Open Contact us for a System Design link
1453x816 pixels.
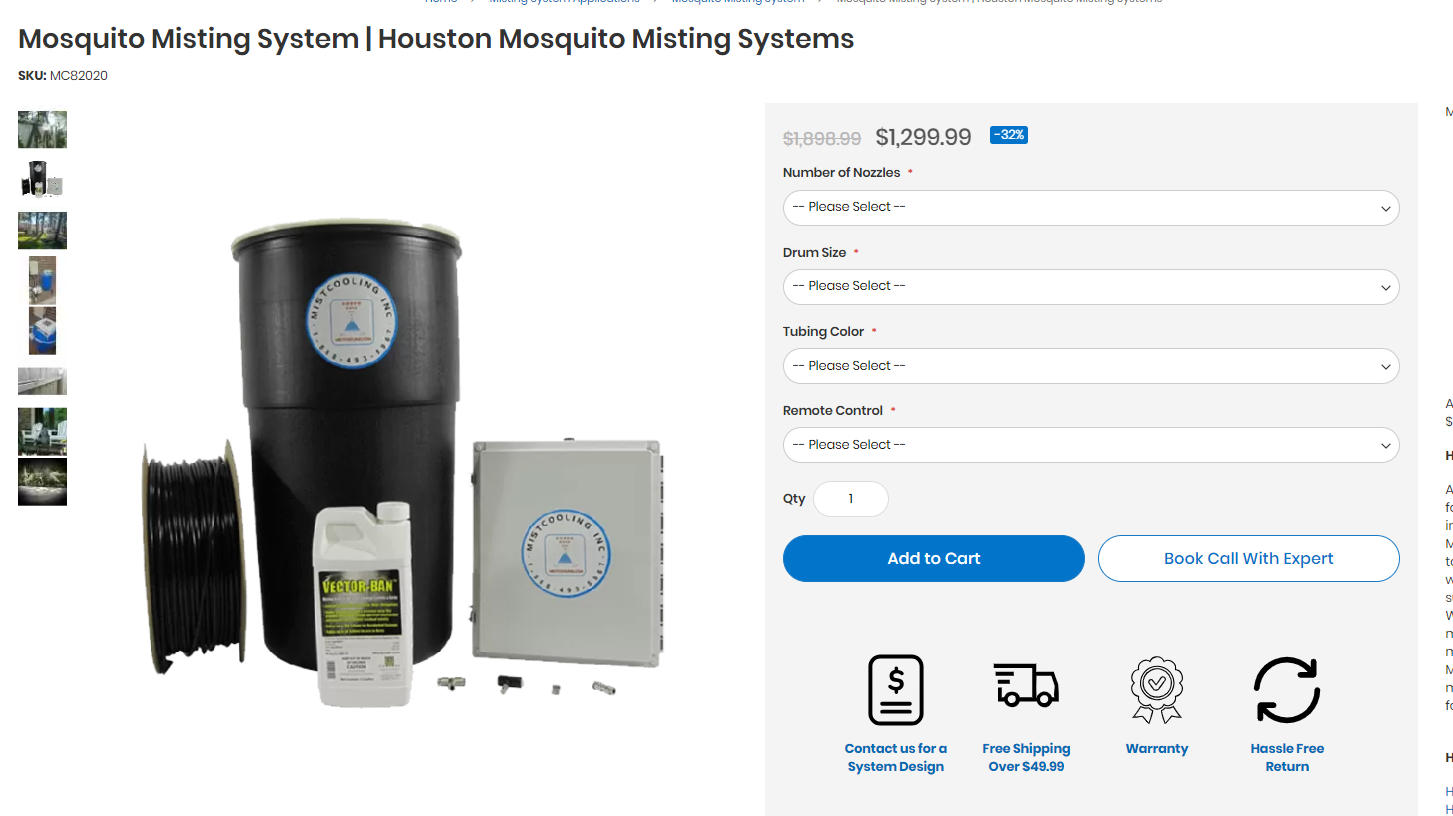(895, 757)
